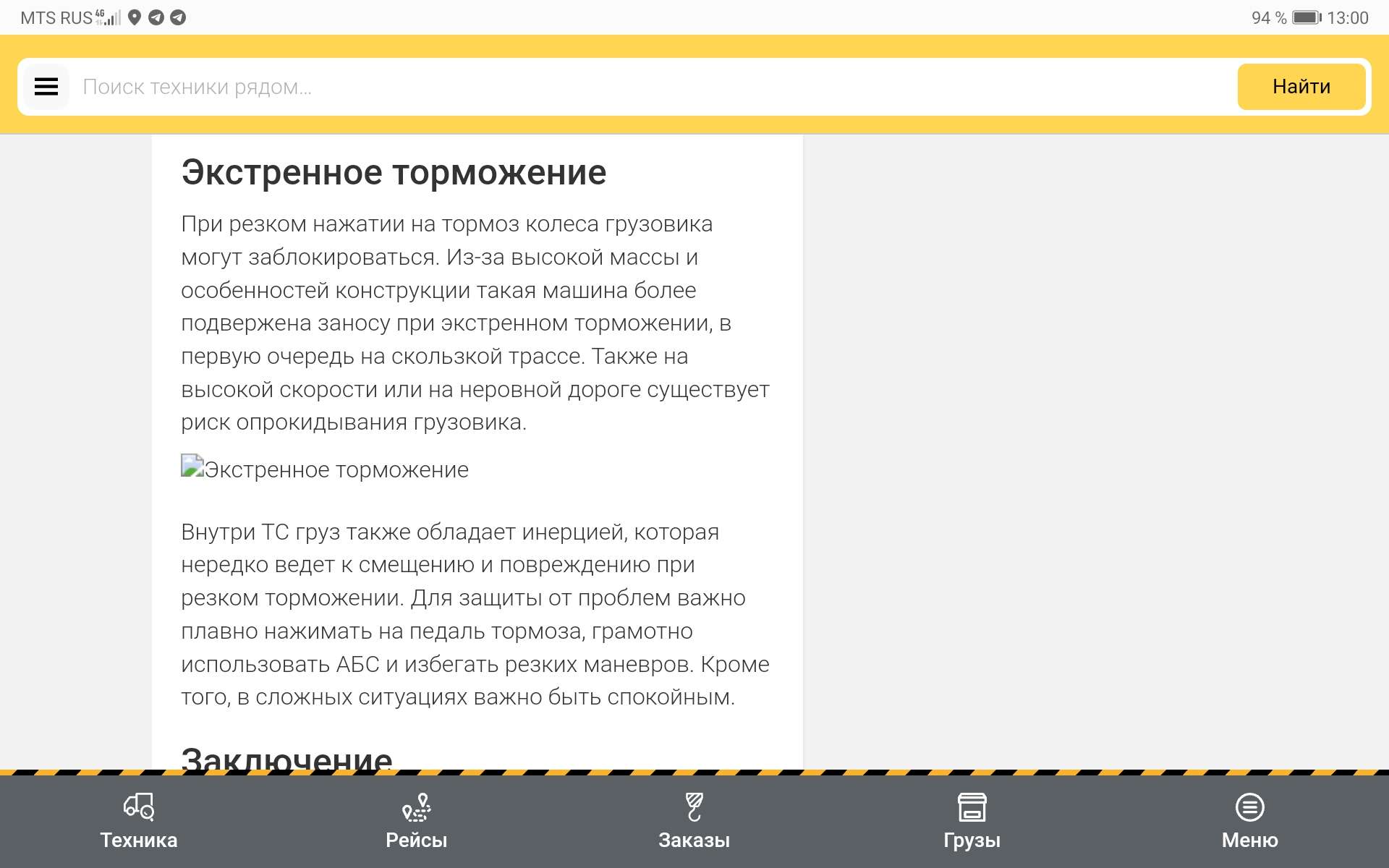This screenshot has width=1389, height=868.
Task: Tap the Грузы box icon
Action: (972, 807)
